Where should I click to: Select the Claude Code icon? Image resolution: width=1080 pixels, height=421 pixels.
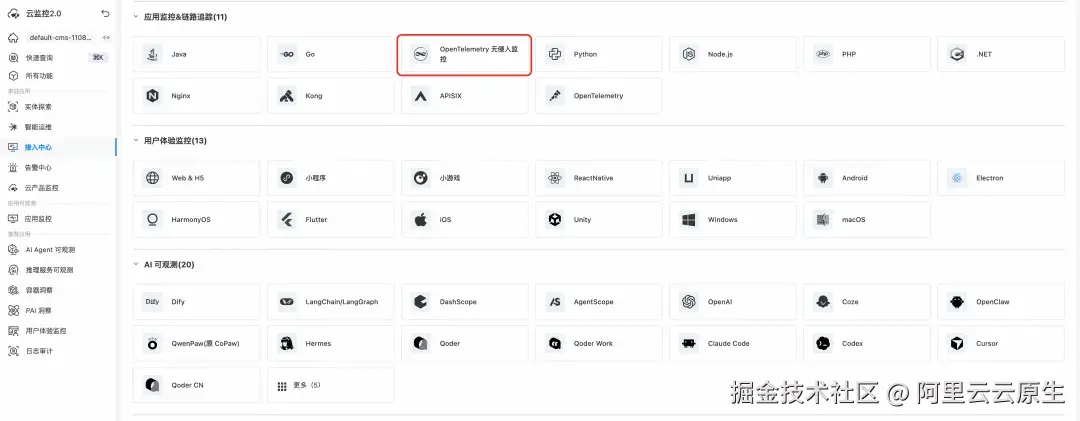click(689, 343)
